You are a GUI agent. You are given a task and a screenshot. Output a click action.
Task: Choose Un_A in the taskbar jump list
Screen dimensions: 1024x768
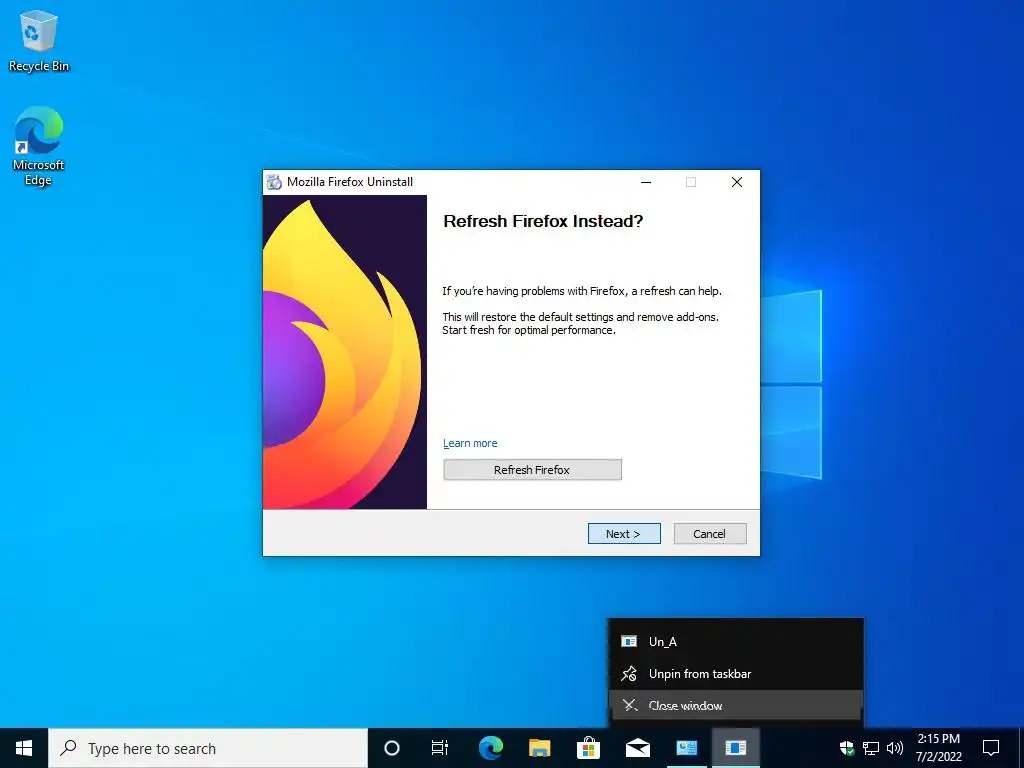pos(735,641)
